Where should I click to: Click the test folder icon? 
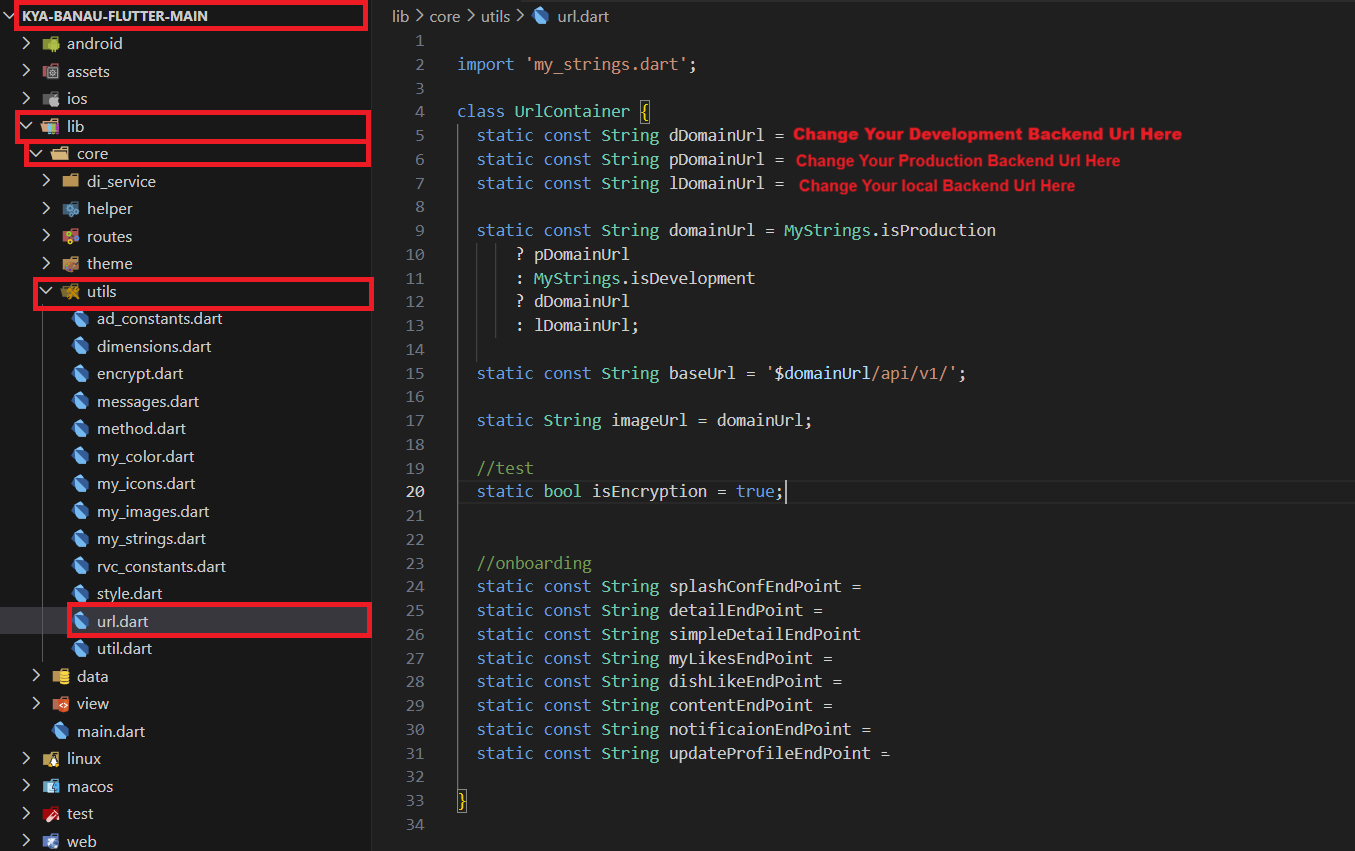pos(51,814)
